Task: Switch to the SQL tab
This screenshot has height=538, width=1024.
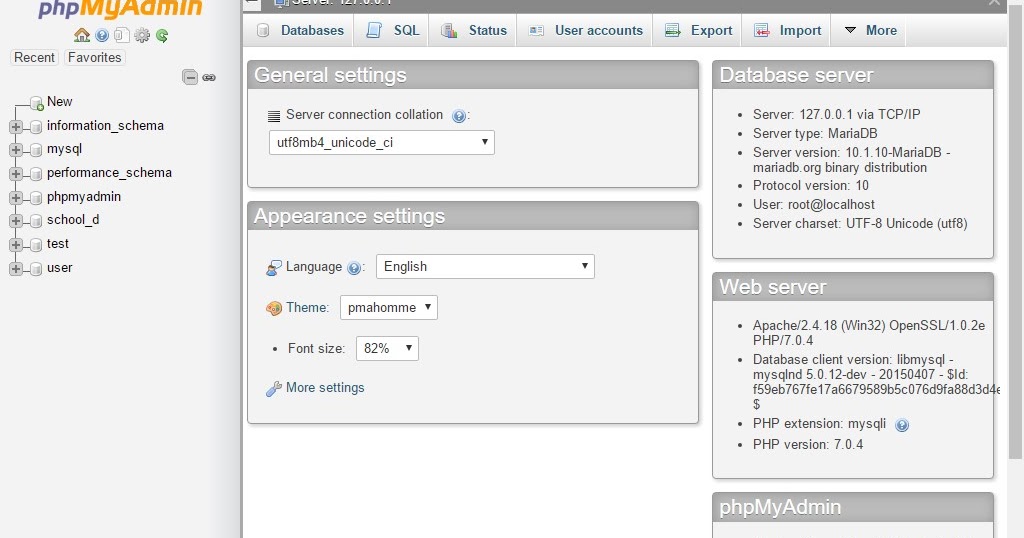Action: click(x=392, y=30)
